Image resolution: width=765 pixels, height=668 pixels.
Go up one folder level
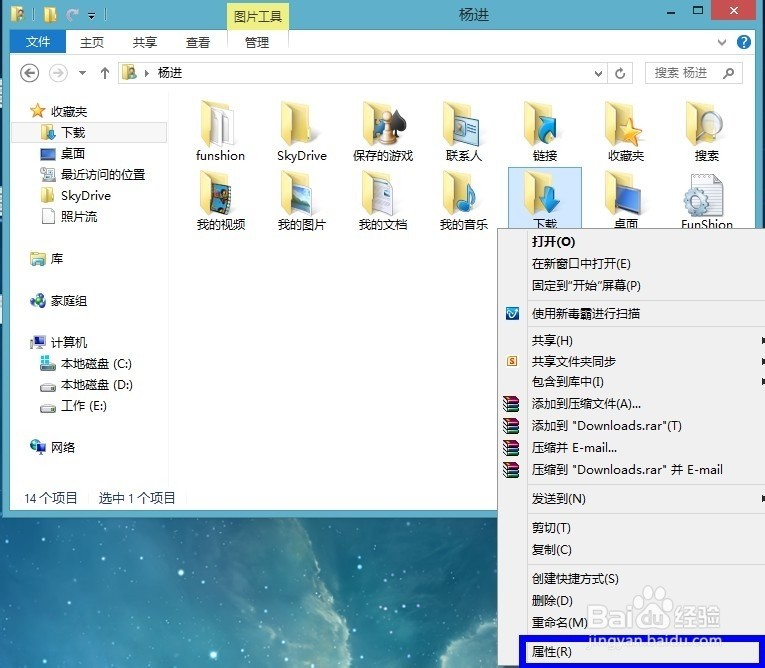click(x=104, y=73)
